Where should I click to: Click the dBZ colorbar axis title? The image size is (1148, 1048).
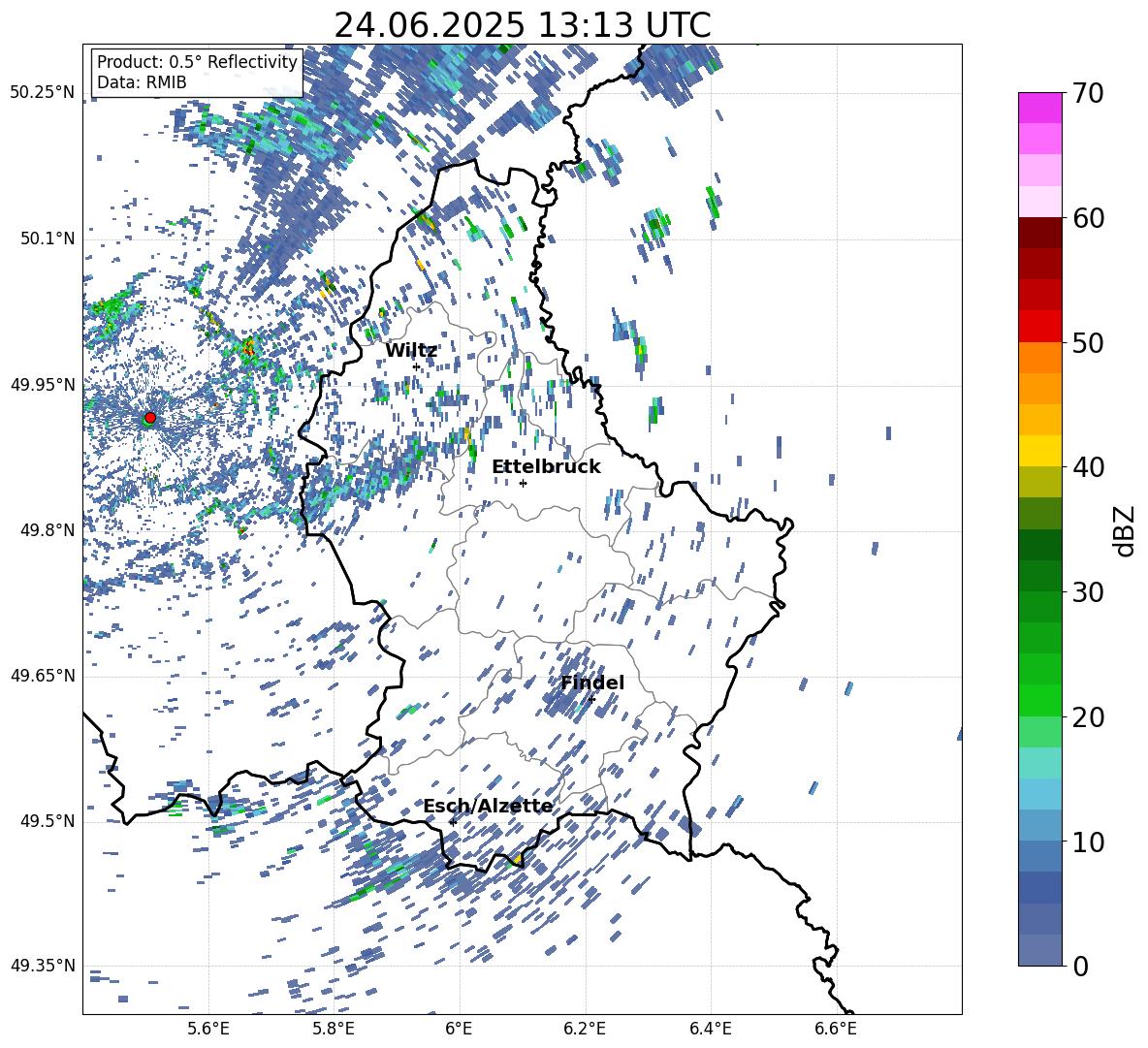[x=1126, y=530]
